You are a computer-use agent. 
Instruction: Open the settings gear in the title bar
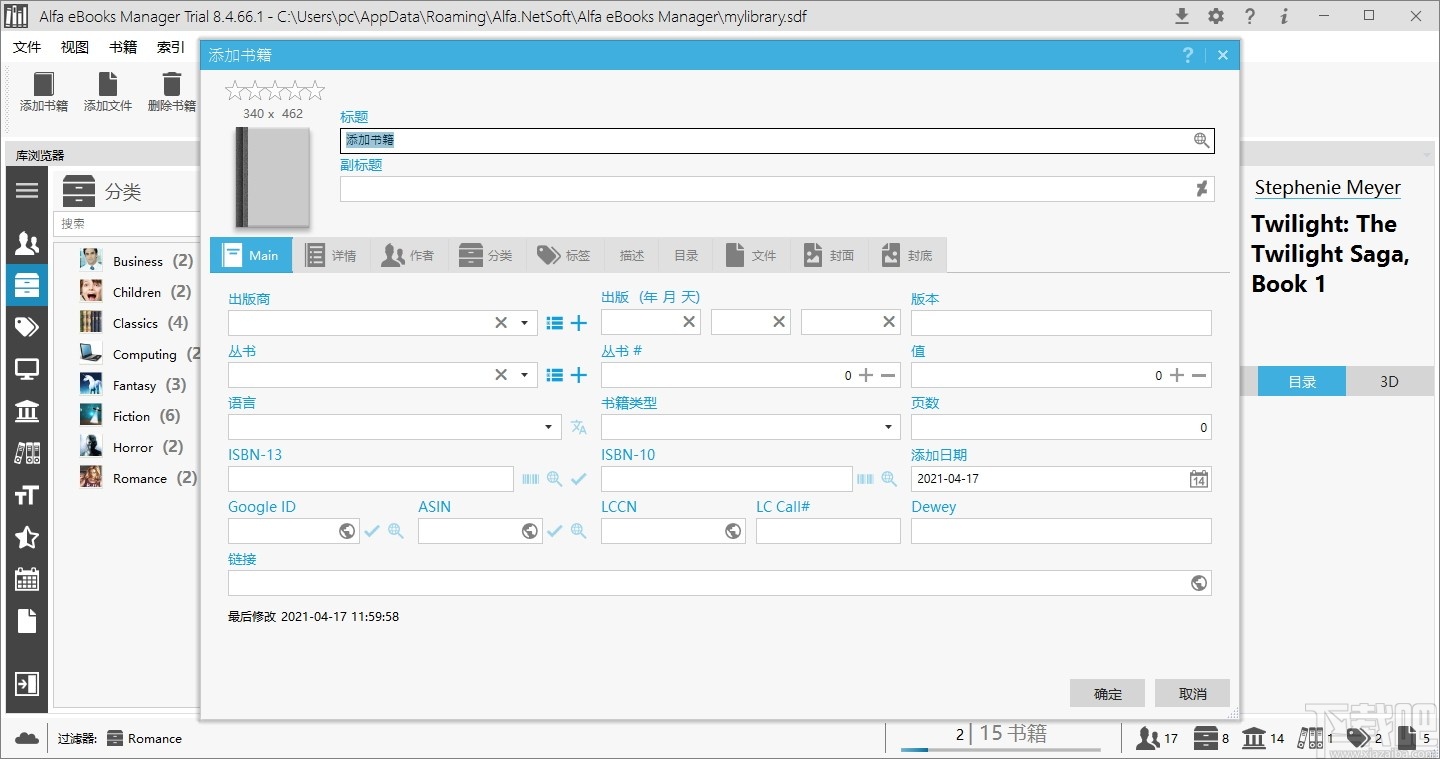(1216, 16)
